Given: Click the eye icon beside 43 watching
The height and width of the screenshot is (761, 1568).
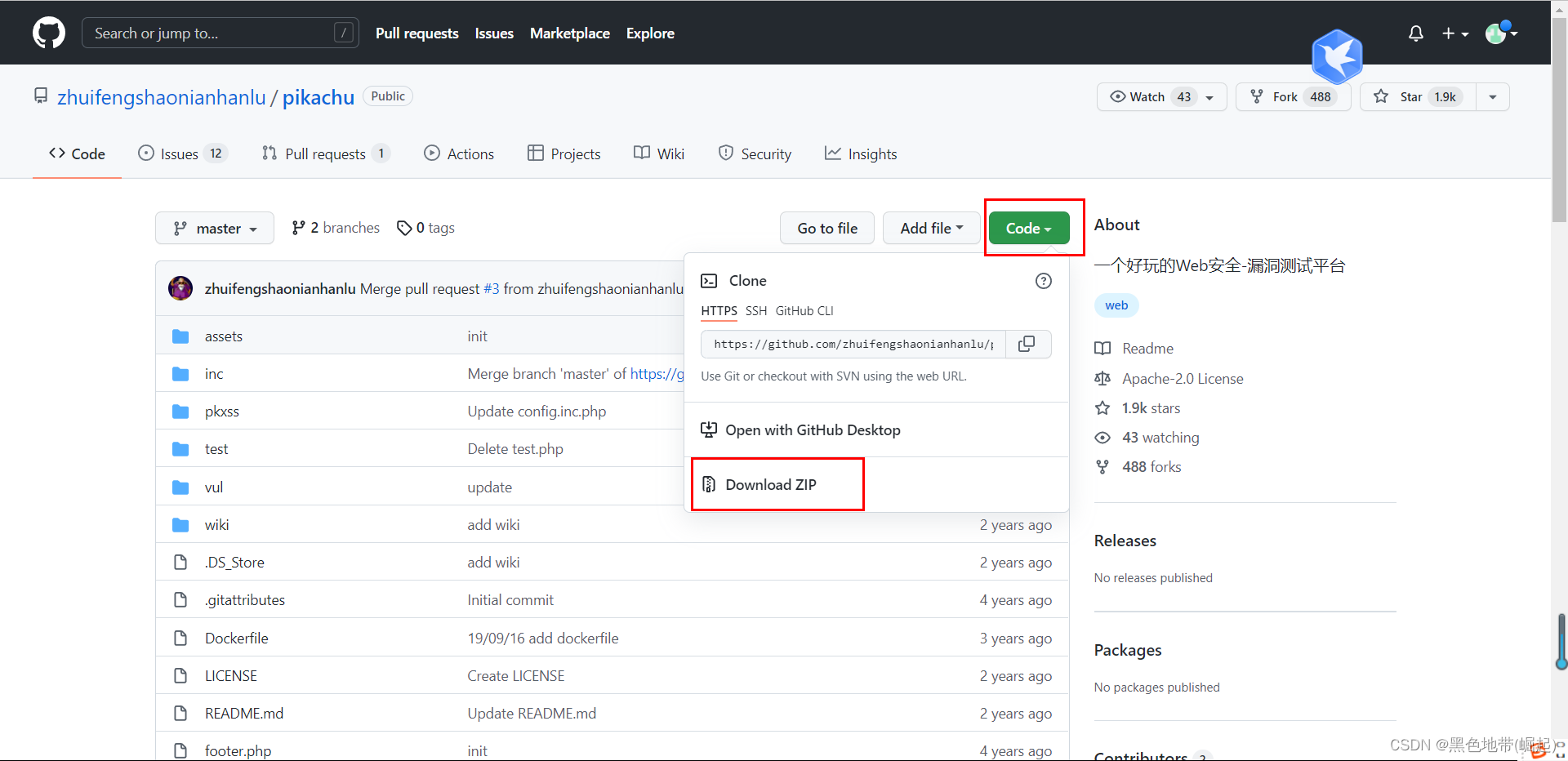Looking at the screenshot, I should click(1102, 438).
